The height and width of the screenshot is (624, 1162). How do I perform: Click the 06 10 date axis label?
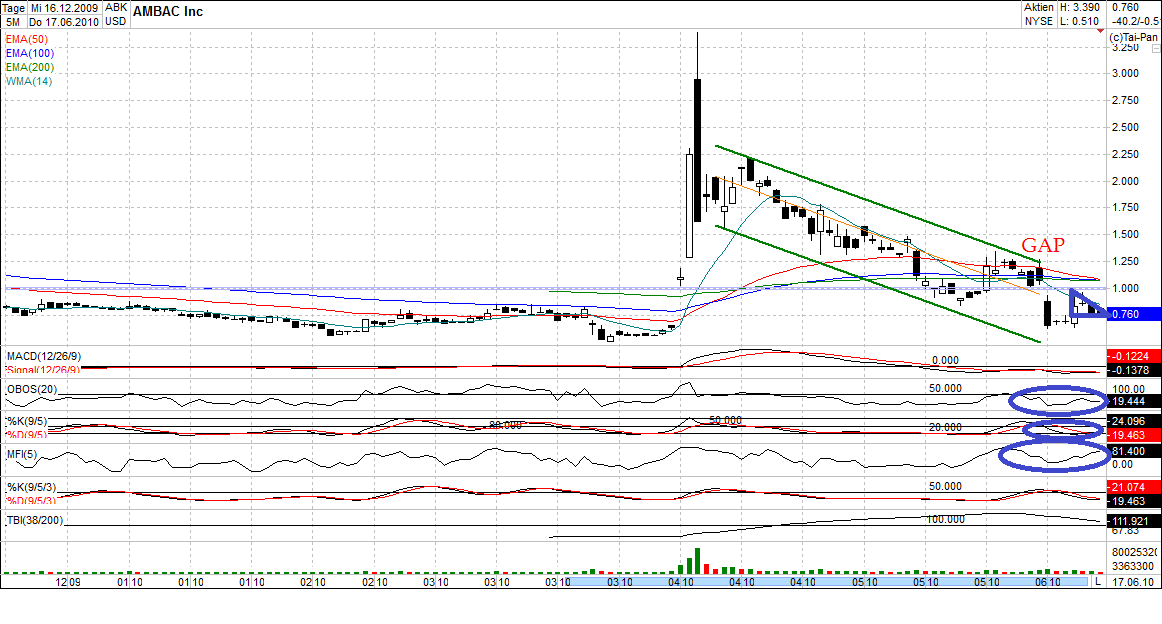pyautogui.click(x=1048, y=582)
